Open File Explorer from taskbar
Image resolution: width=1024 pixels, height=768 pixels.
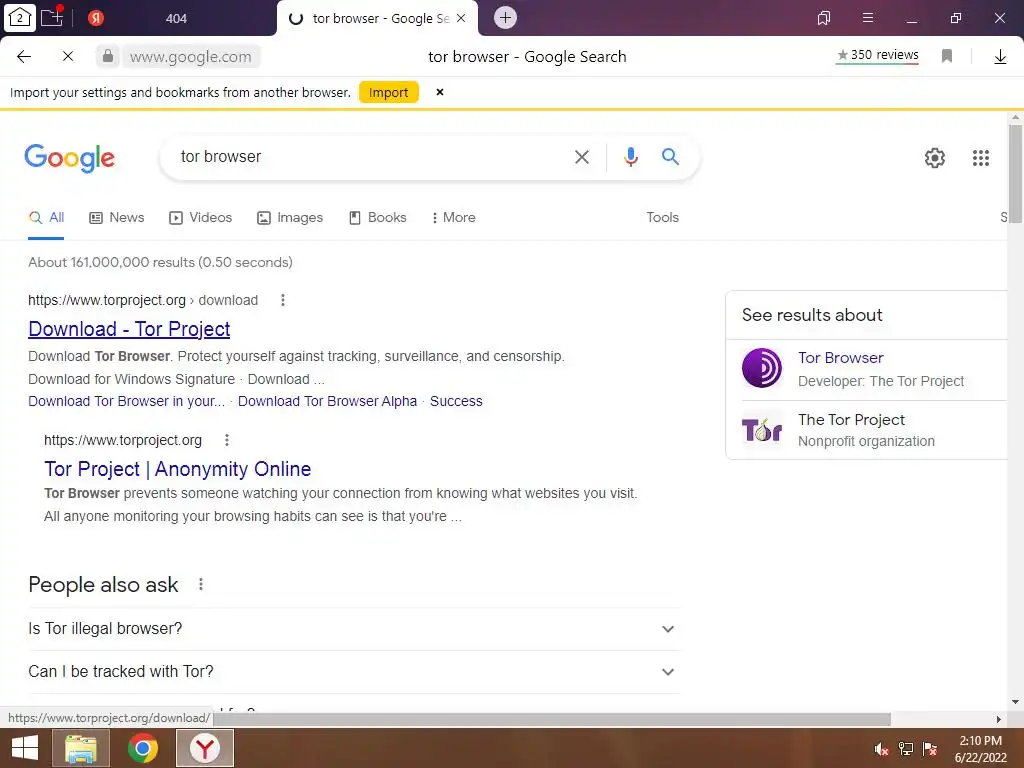(x=81, y=748)
